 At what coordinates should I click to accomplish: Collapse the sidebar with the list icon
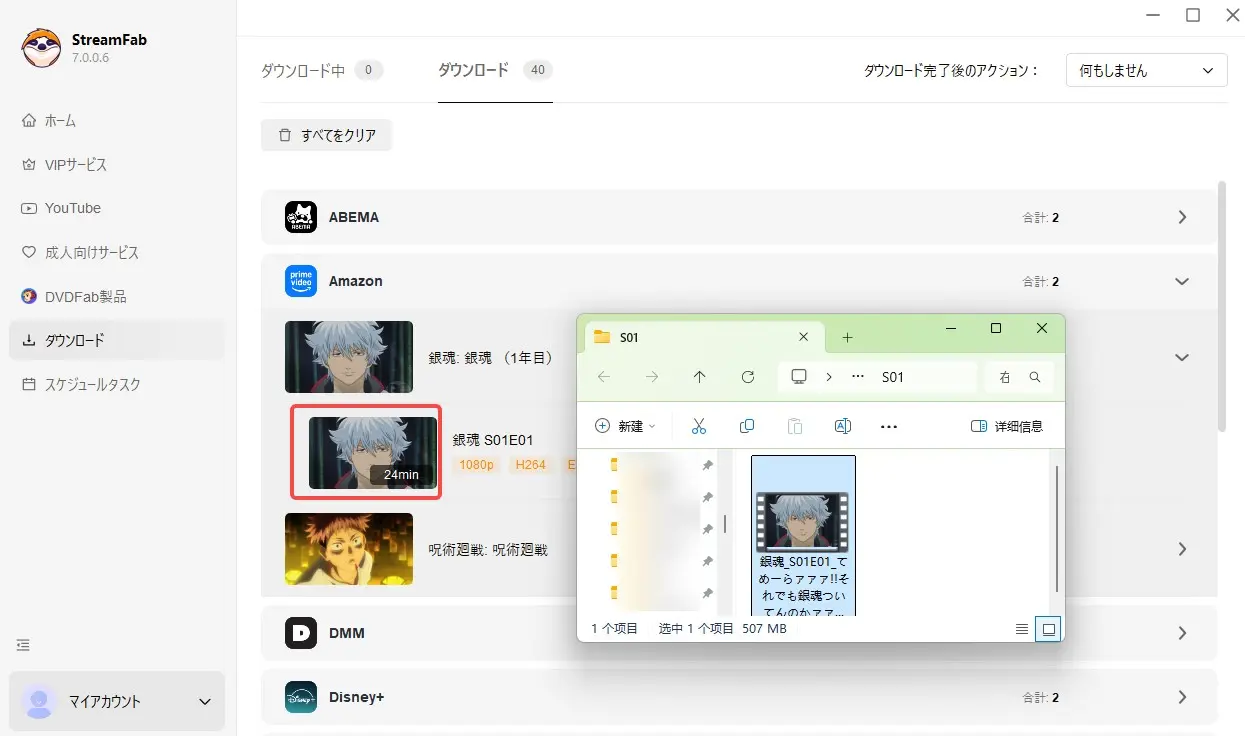[24, 645]
